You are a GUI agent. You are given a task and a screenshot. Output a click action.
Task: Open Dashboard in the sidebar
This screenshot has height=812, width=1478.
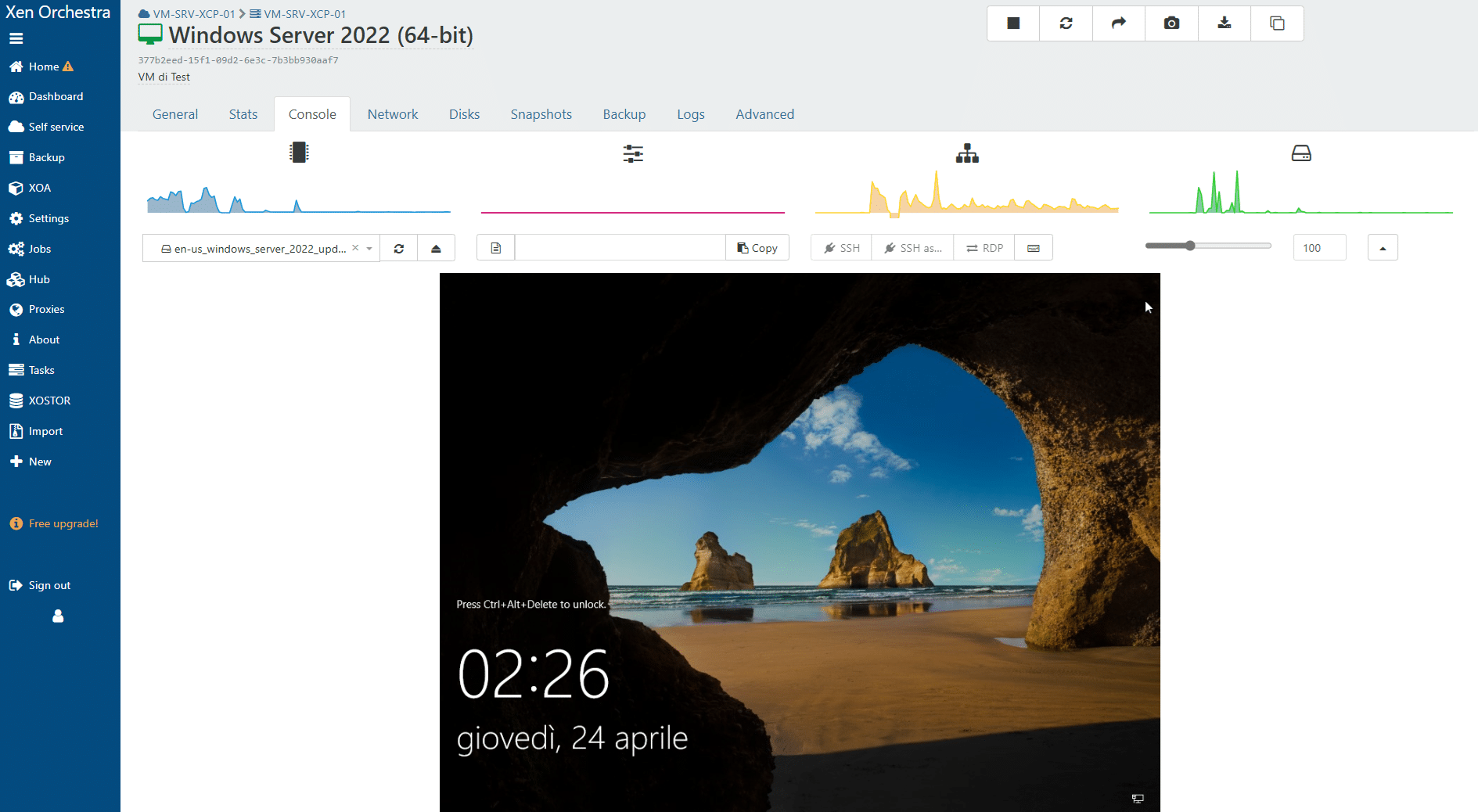click(46, 97)
